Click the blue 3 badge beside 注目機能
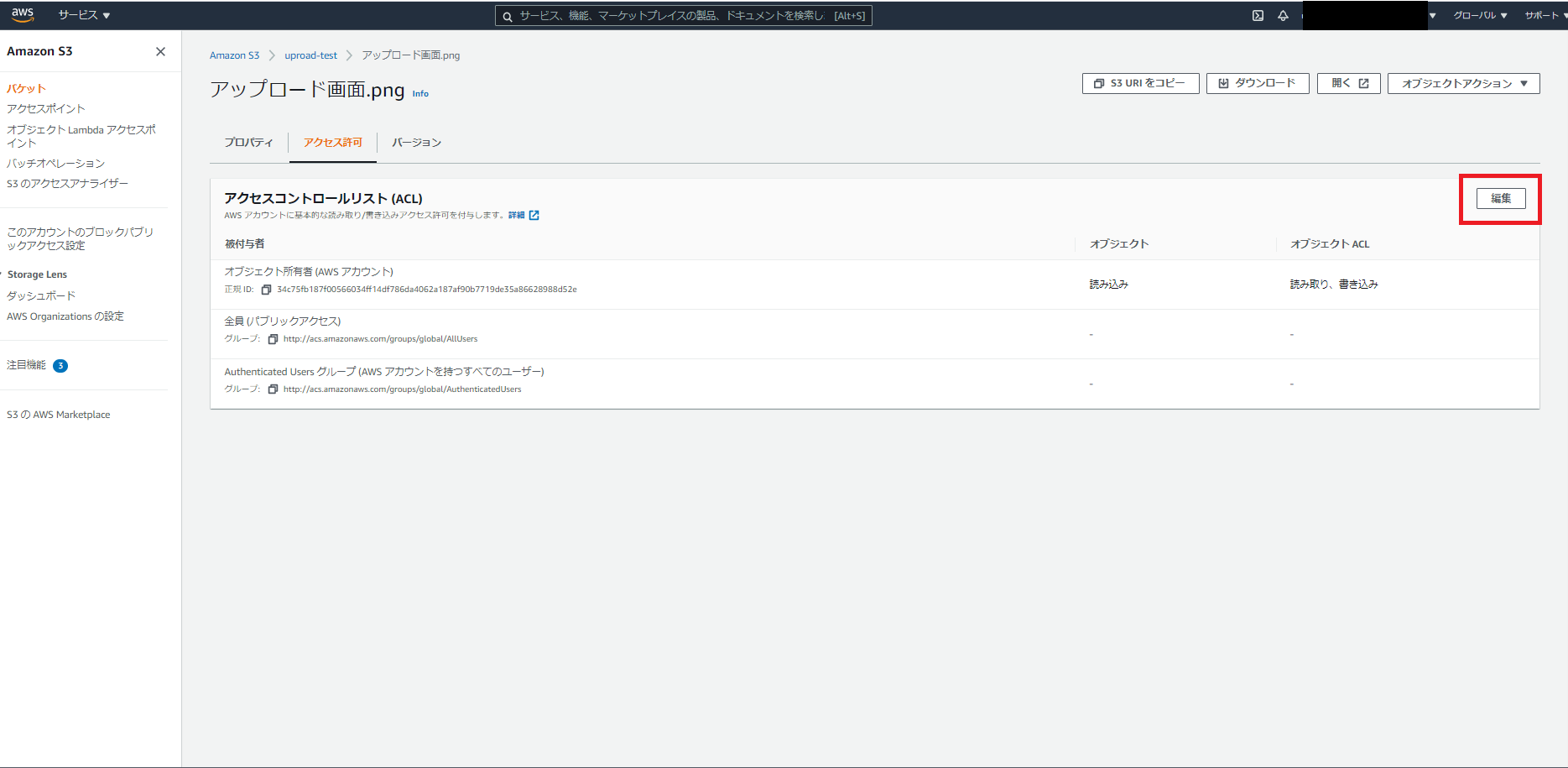This screenshot has width=1568, height=768. tap(60, 366)
